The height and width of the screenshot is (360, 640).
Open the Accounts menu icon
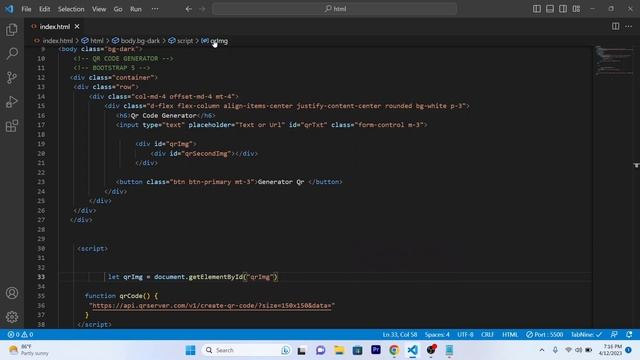click(12, 293)
